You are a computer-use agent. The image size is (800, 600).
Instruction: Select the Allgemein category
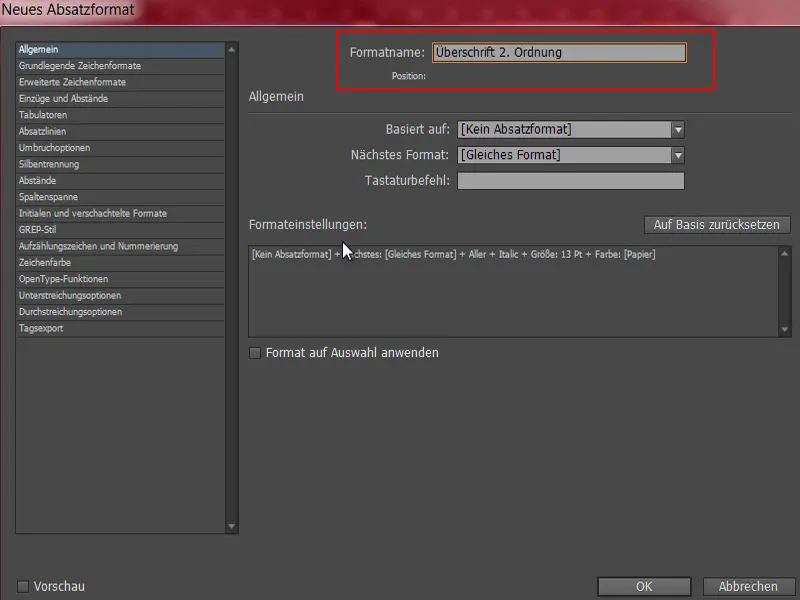[120, 49]
